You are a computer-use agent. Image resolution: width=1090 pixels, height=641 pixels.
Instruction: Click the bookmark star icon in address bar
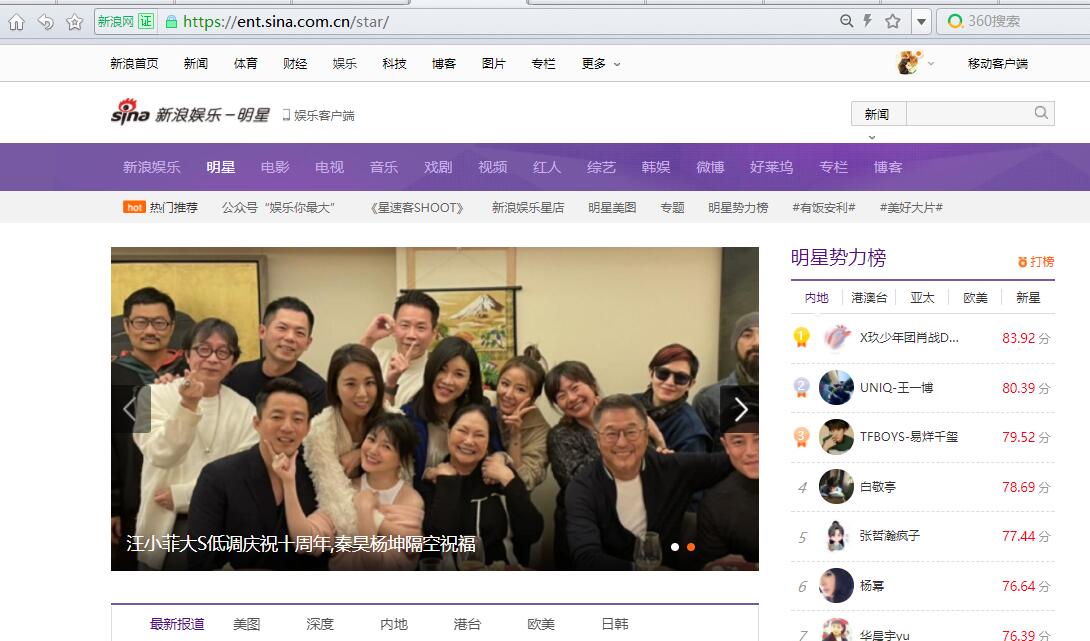[x=893, y=22]
